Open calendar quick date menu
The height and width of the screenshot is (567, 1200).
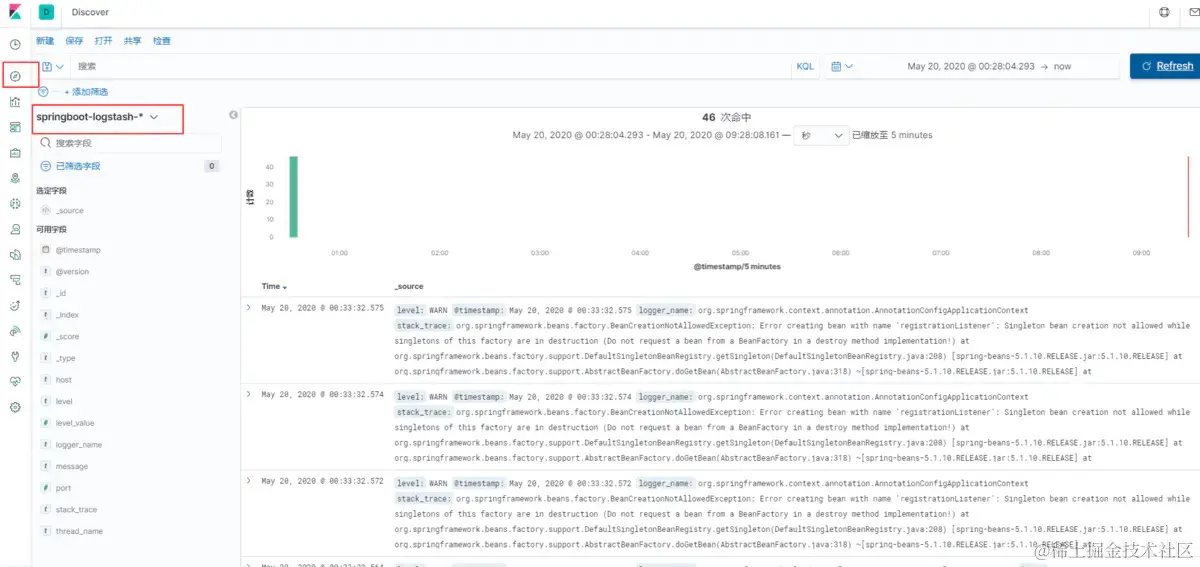[842, 66]
